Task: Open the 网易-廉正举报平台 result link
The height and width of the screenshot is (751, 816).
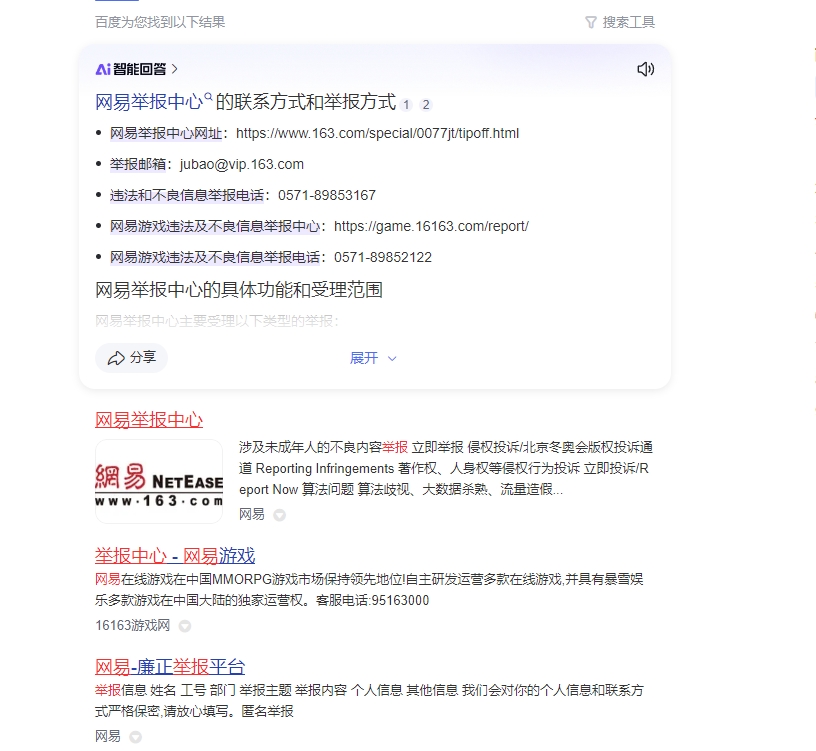Action: 170,667
